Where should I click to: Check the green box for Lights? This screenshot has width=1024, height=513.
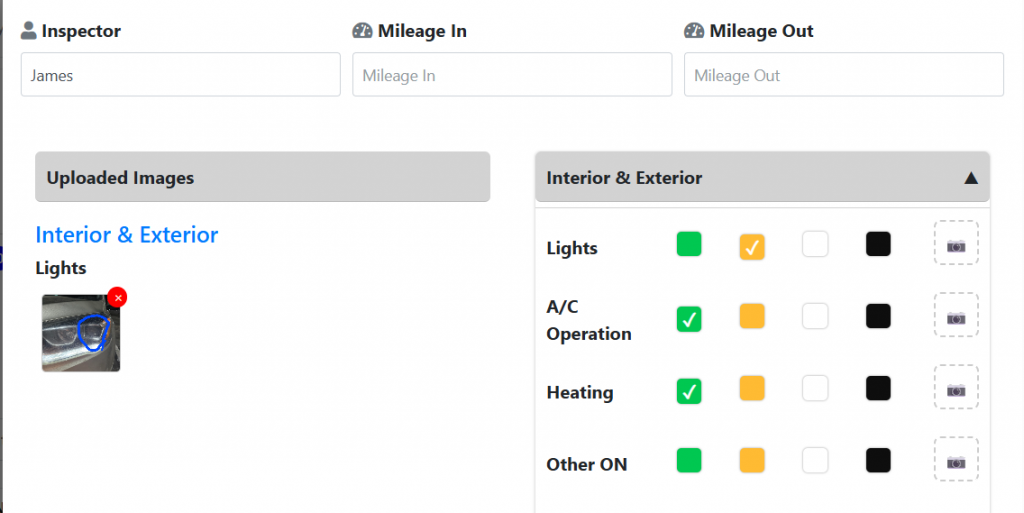tap(689, 244)
